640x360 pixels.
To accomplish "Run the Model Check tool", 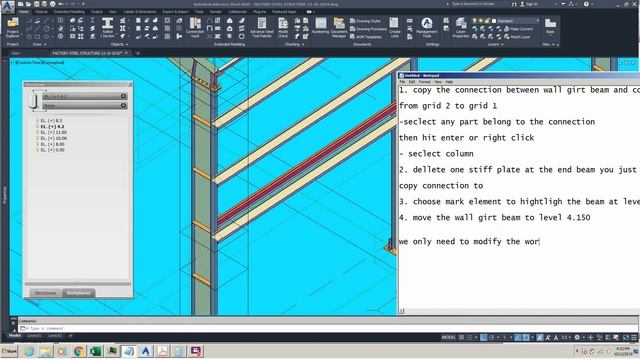I will click(x=283, y=28).
